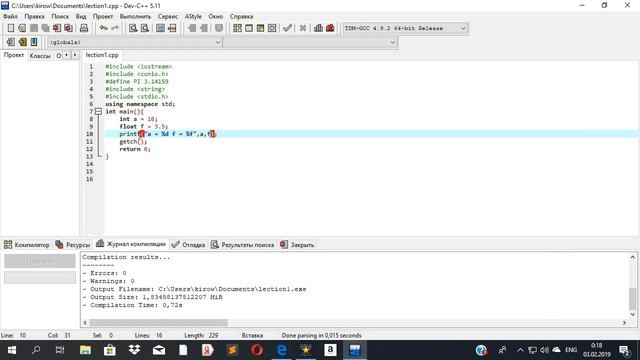The width and height of the screenshot is (640, 360).
Task: Open the (globals) class dropdown
Action: (135, 42)
